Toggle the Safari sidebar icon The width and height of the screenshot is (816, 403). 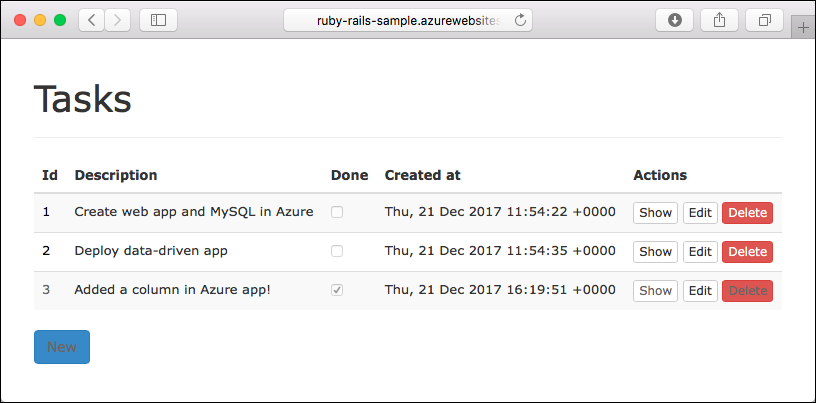159,20
